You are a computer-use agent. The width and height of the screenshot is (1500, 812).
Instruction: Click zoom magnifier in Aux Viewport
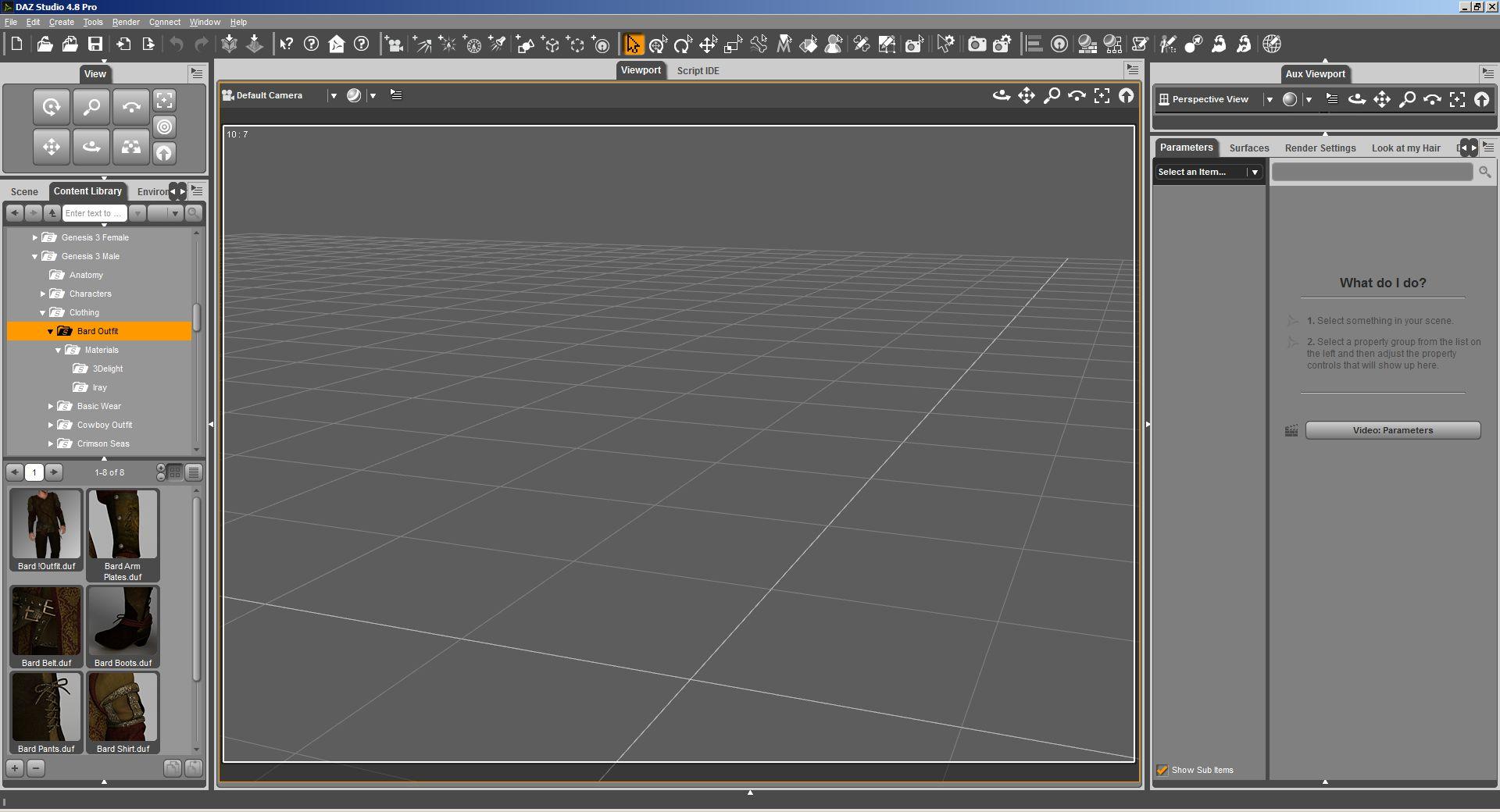click(1407, 99)
